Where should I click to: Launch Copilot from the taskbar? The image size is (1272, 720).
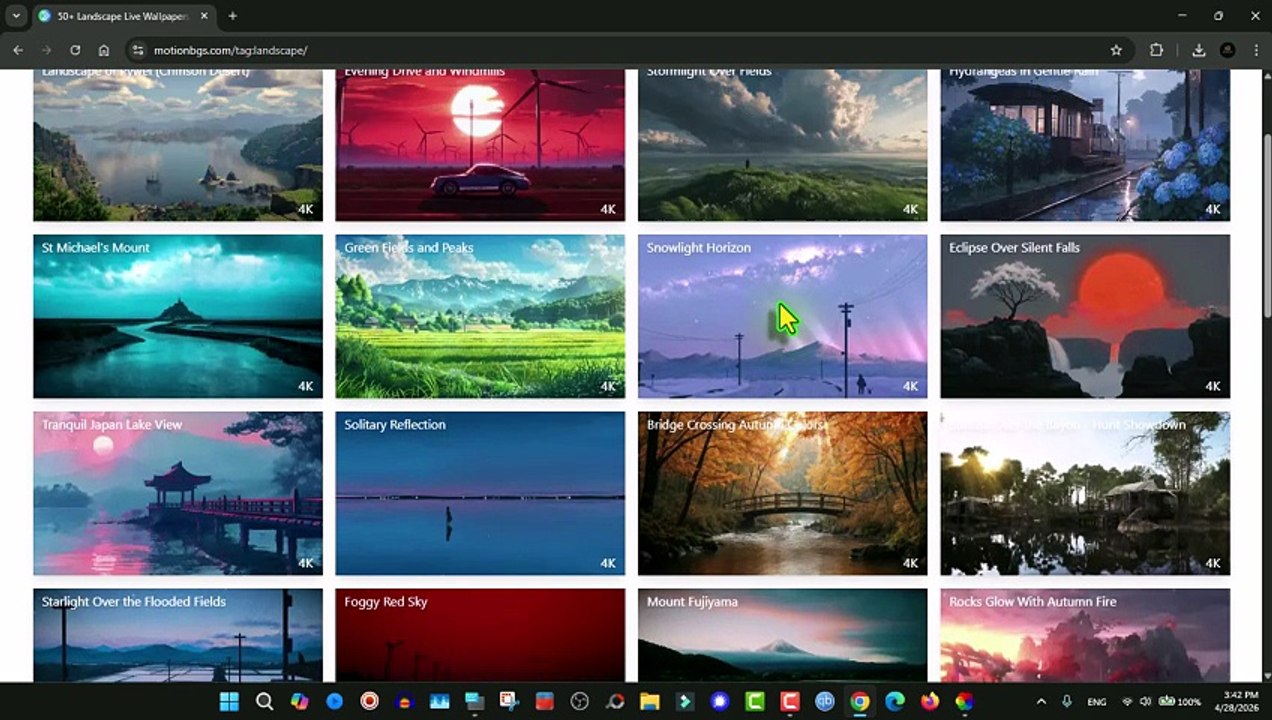[x=299, y=701]
